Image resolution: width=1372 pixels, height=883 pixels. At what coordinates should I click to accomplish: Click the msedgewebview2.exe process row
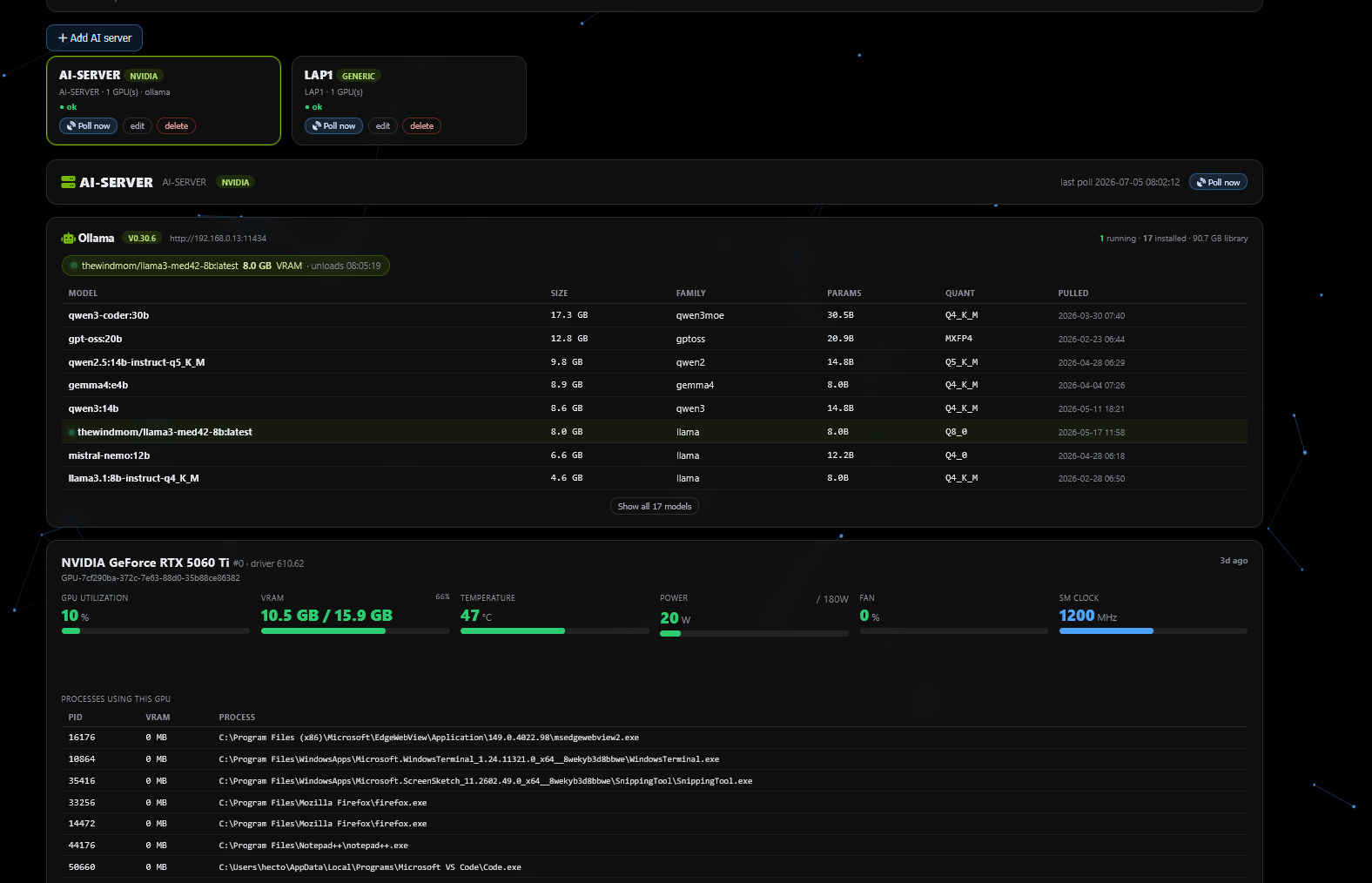pyautogui.click(x=655, y=738)
